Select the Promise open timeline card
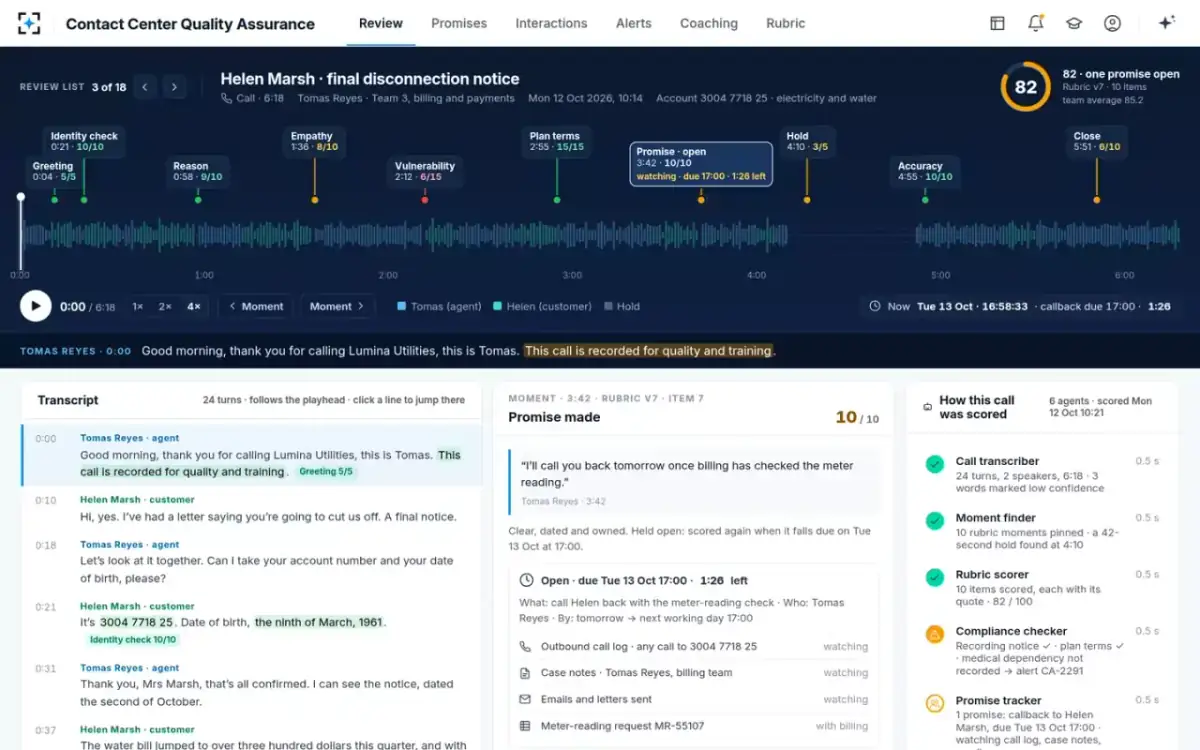The width and height of the screenshot is (1200, 750). click(x=701, y=164)
